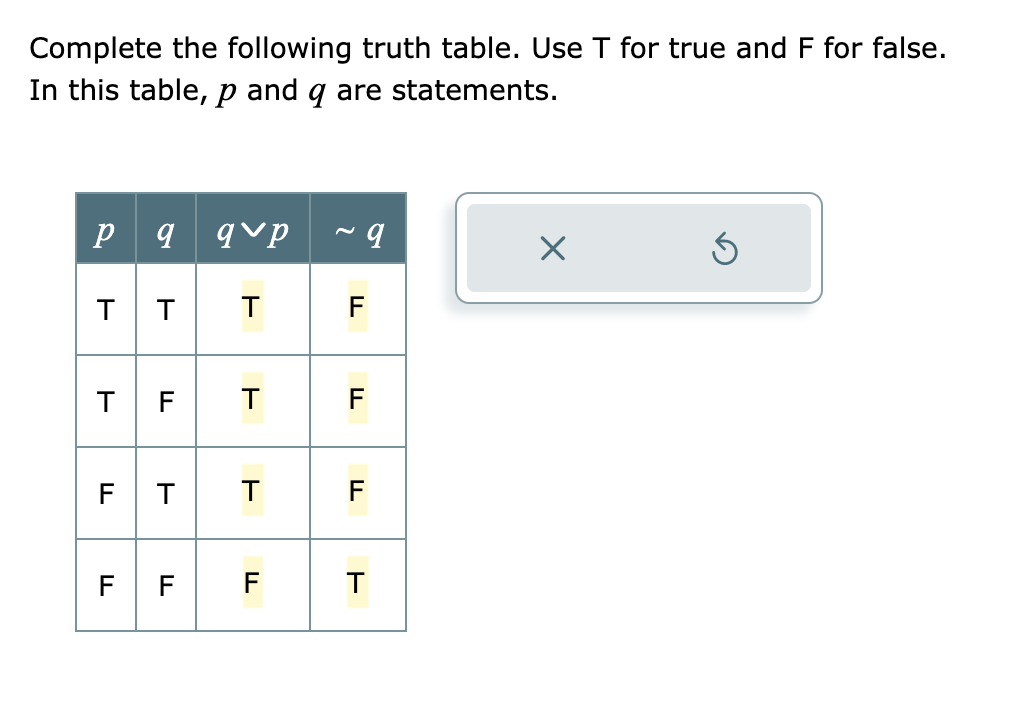Select the highlighted F in row one ~q column

click(x=355, y=308)
